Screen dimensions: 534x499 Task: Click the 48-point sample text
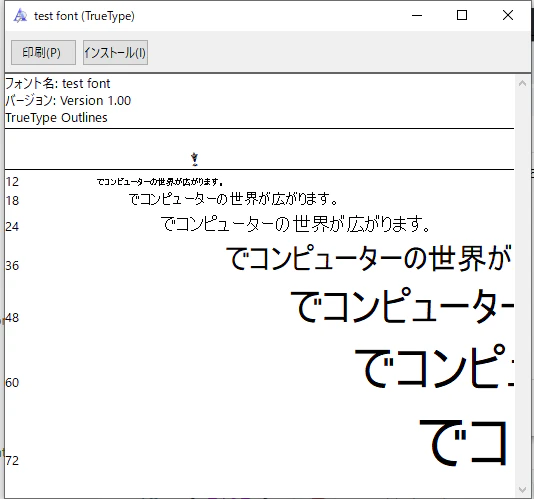click(x=402, y=305)
